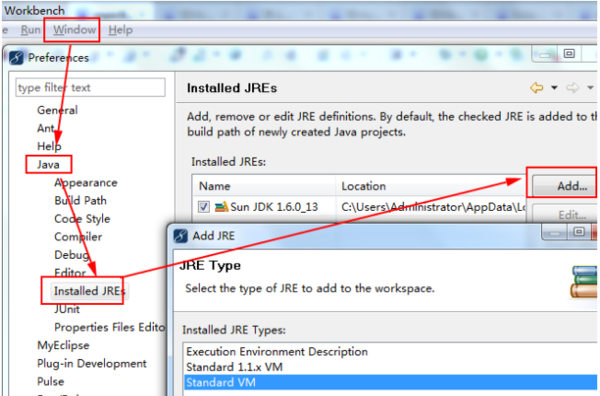This screenshot has height=396, width=600.
Task: Open the Run menu
Action: pos(30,30)
